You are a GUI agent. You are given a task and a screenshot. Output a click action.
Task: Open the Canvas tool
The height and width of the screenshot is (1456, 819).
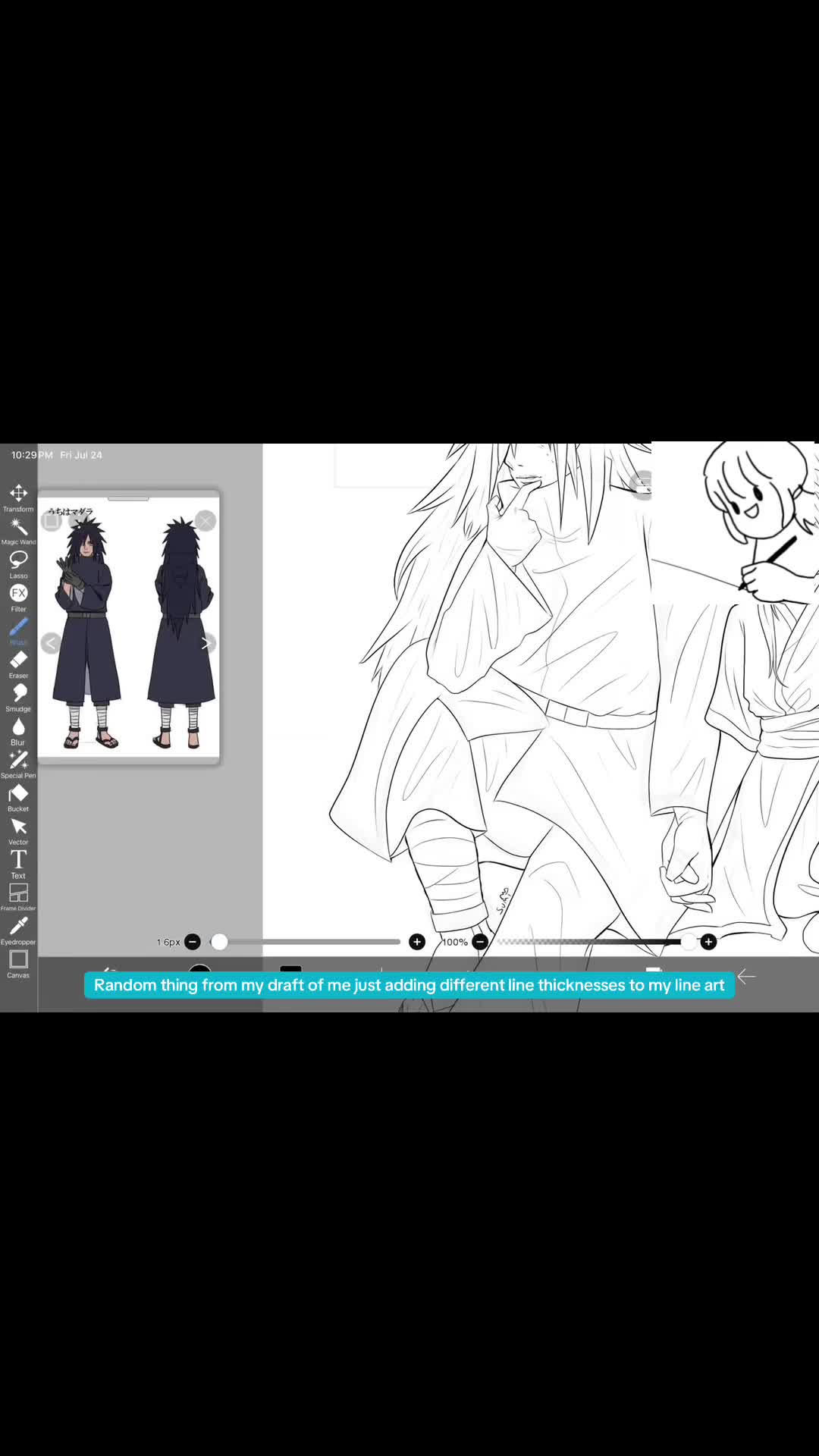(18, 964)
